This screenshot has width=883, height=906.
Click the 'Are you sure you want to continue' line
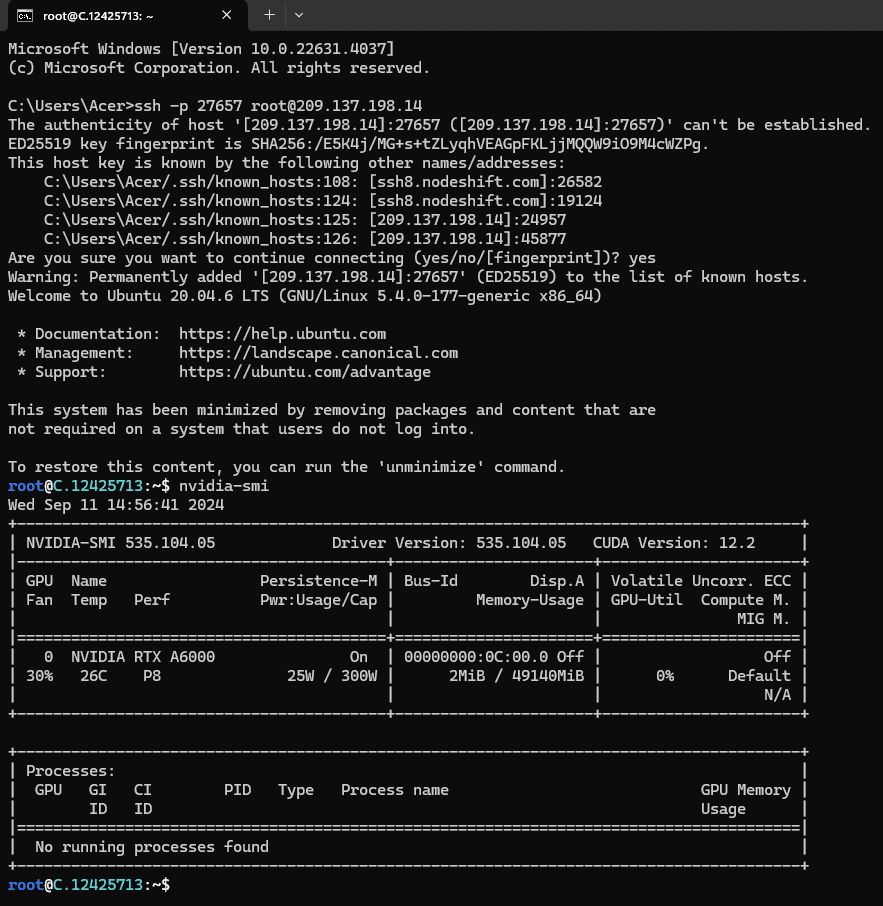click(332, 258)
